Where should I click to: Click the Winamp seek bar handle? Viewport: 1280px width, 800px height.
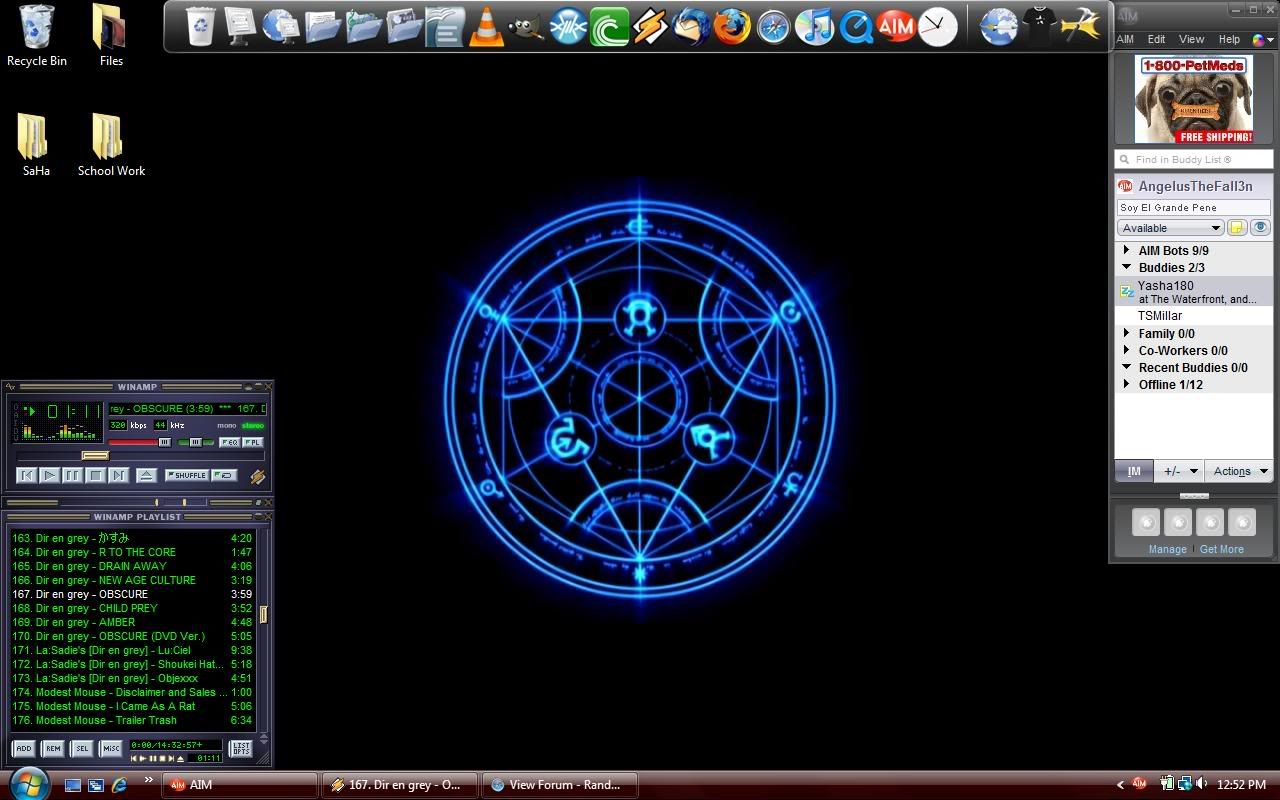tap(95, 456)
